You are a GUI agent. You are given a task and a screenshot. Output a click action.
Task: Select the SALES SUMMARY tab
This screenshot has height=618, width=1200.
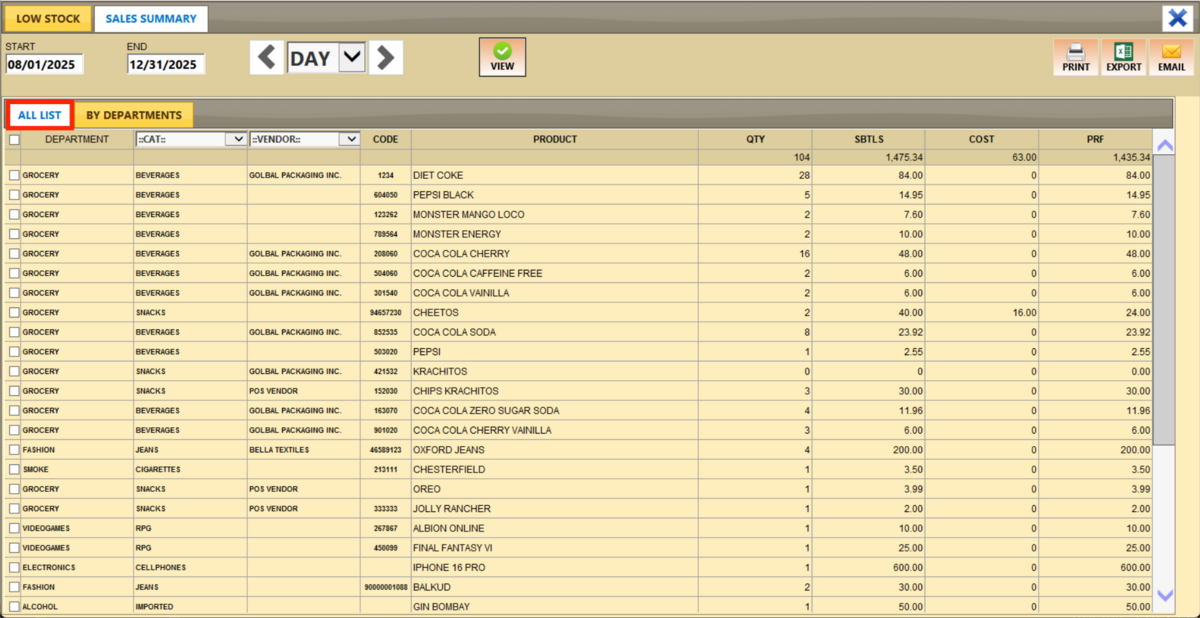coord(150,19)
